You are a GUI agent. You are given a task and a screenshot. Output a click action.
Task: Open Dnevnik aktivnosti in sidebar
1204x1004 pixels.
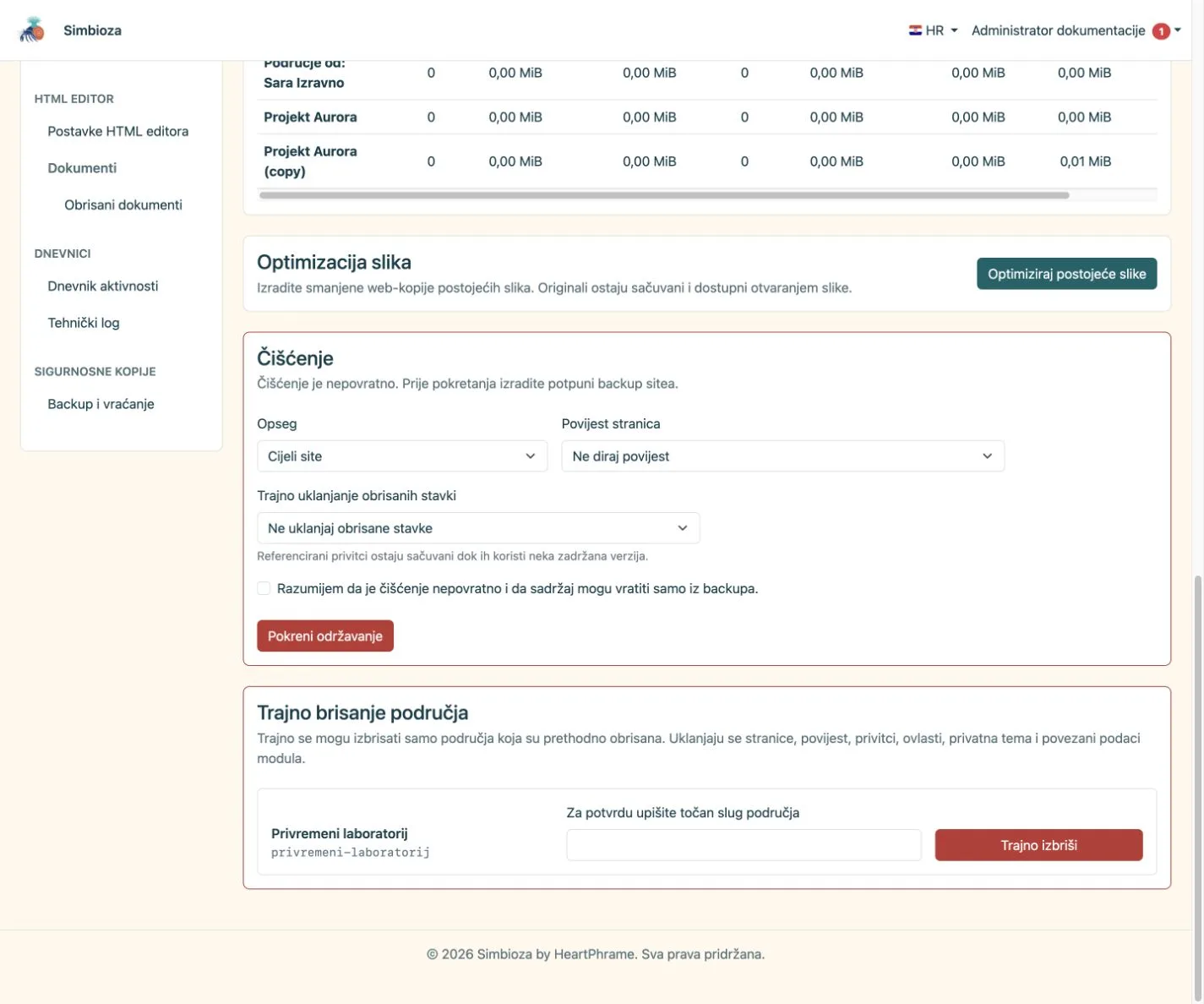coord(103,286)
